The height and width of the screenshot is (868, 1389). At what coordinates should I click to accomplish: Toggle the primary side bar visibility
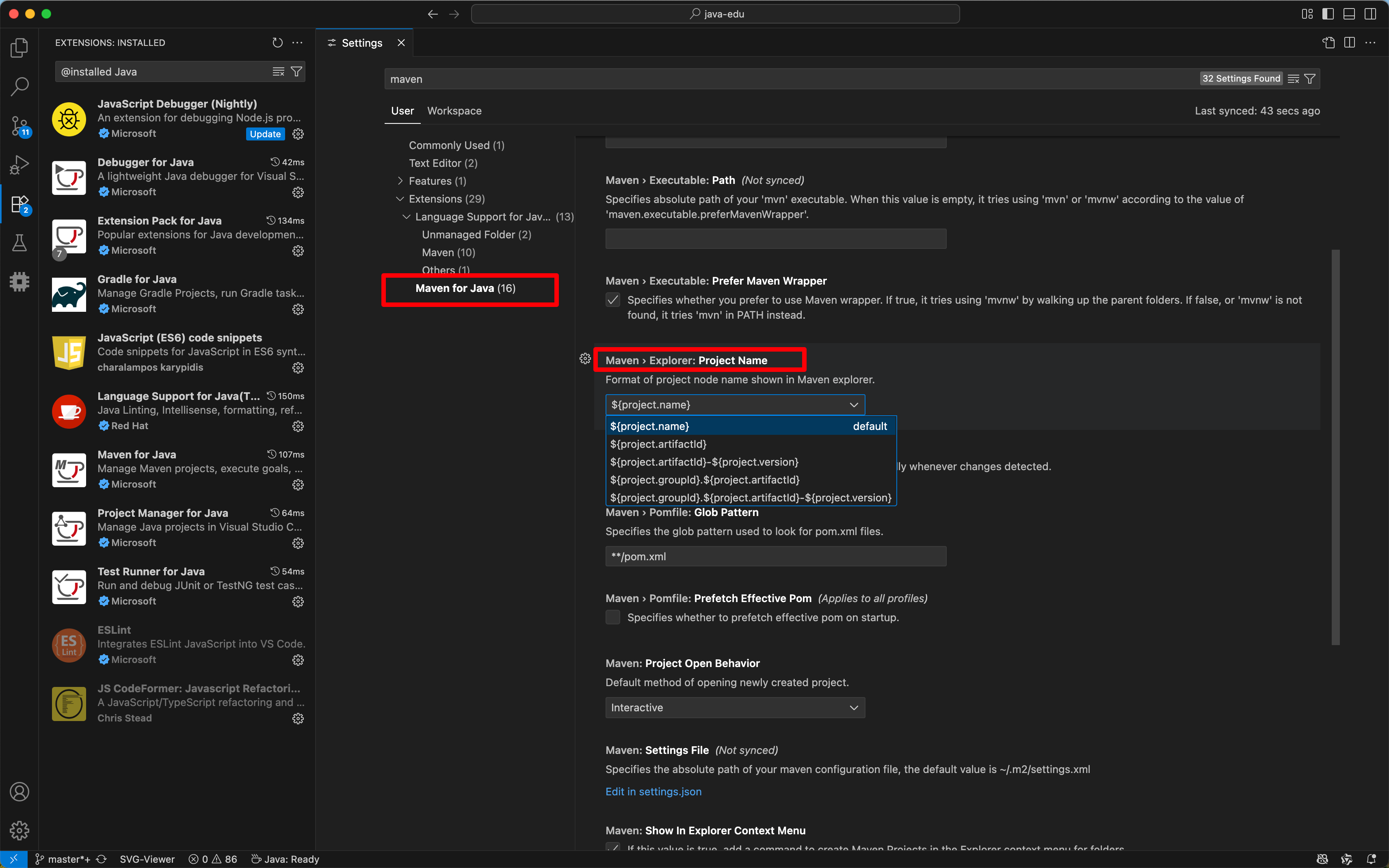click(x=1328, y=14)
